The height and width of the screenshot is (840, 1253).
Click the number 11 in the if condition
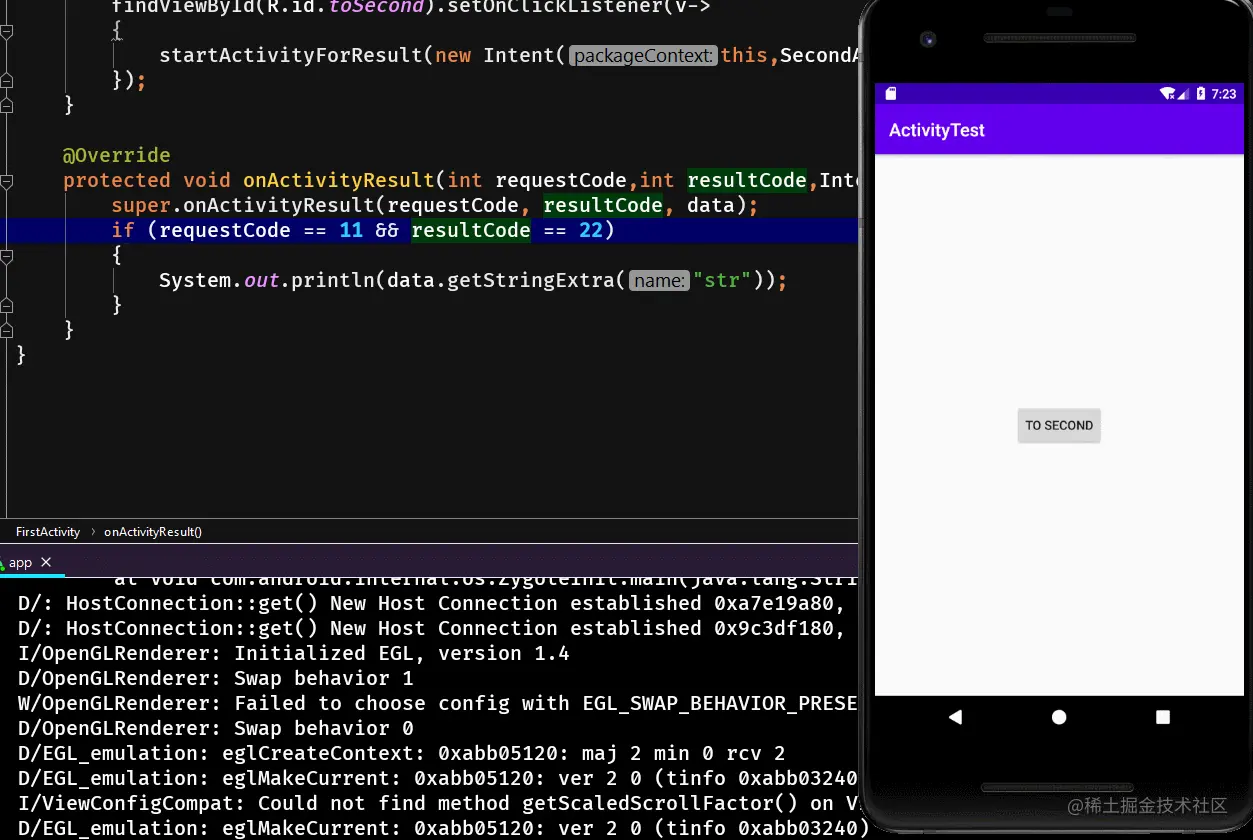351,230
